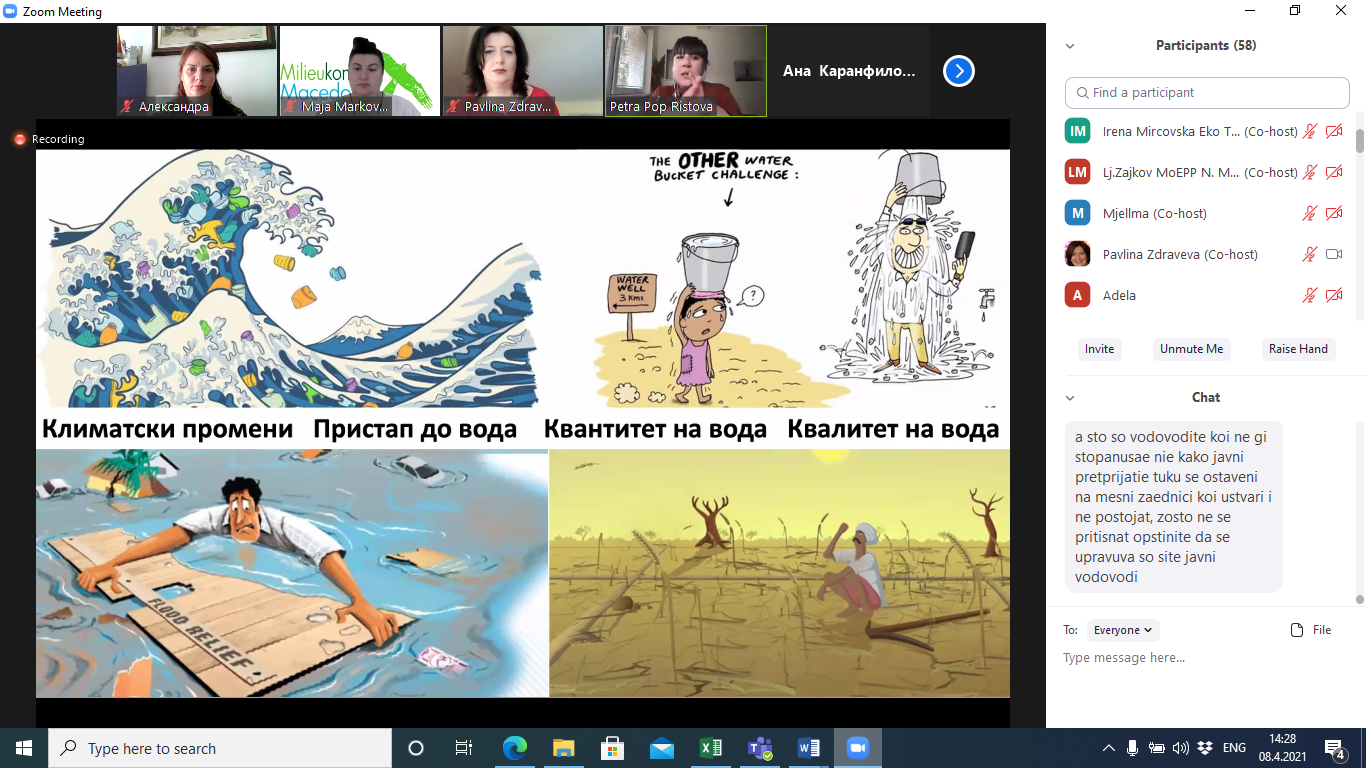Viewport: 1366px width, 768px height.
Task: Open the volume control in tray
Action: click(1181, 748)
